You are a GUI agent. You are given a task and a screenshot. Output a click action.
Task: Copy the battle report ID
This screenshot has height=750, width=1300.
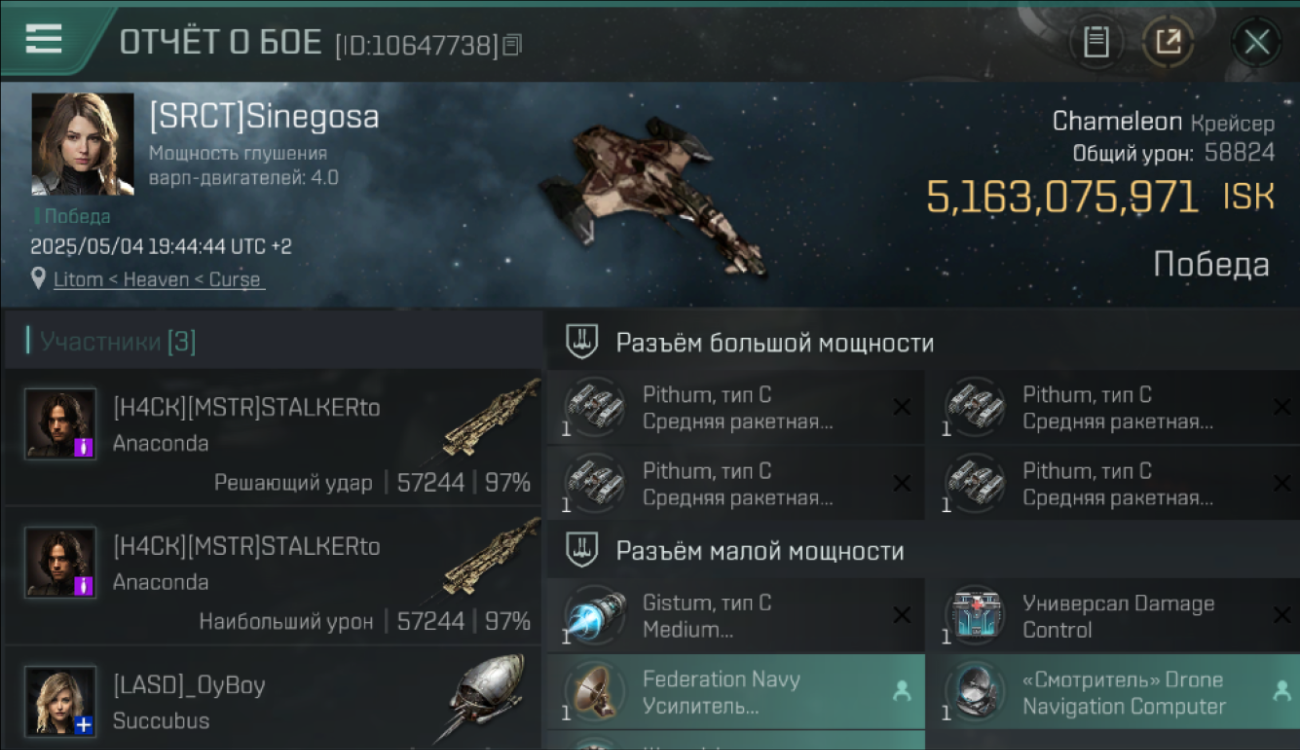click(x=512, y=45)
